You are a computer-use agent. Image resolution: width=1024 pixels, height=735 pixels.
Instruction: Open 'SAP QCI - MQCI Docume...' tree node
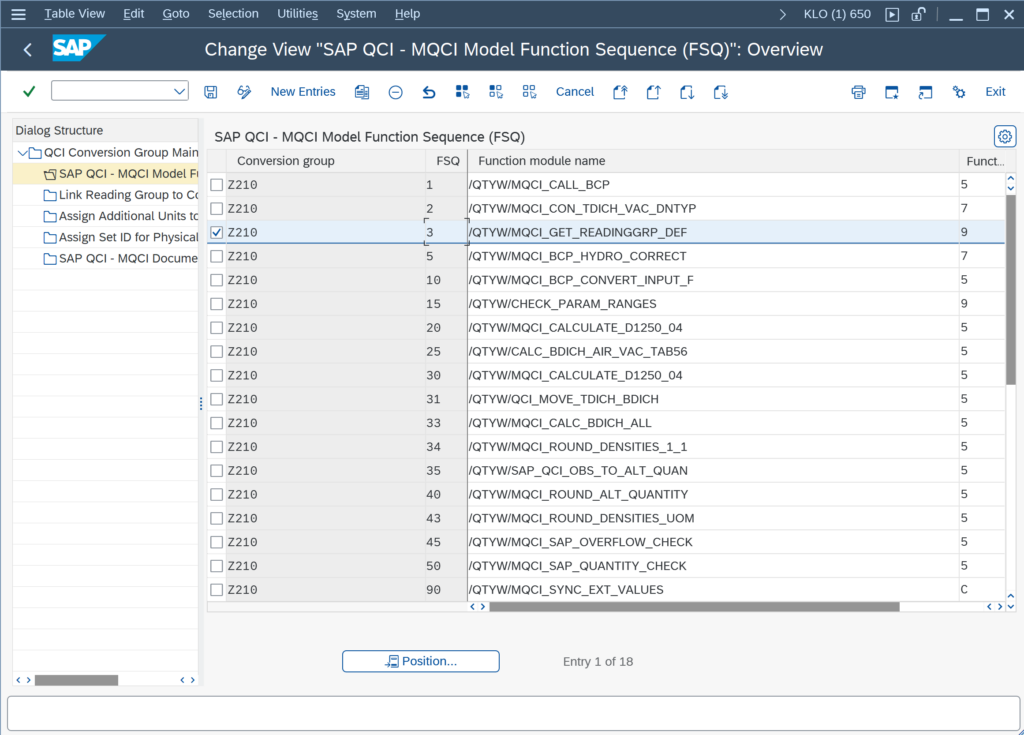[121, 259]
